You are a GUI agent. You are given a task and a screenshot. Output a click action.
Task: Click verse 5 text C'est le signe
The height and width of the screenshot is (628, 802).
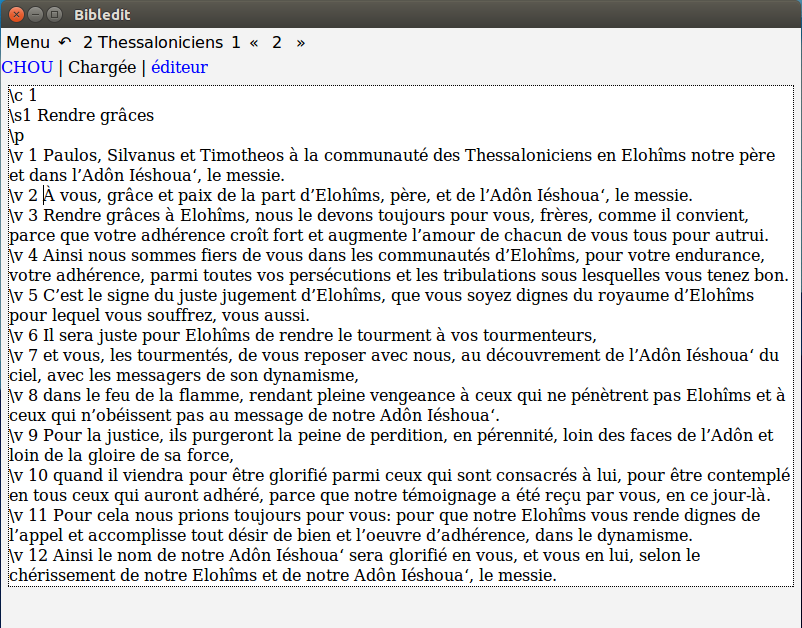382,305
